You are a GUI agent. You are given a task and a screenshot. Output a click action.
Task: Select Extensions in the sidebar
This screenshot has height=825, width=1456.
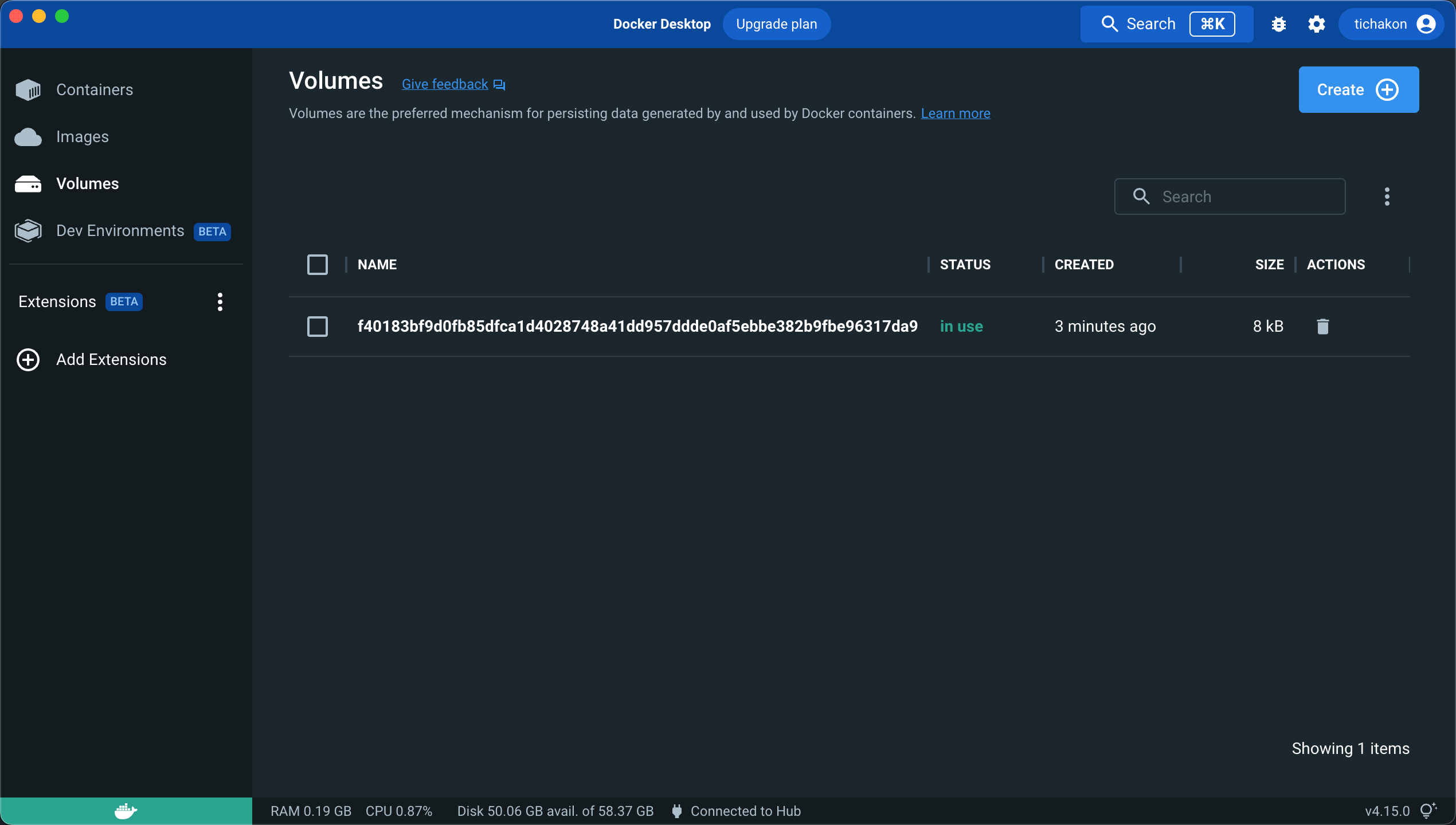pos(56,301)
